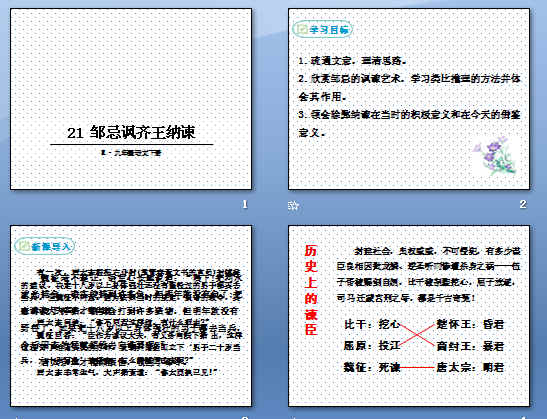Select slide 4 about 历史上的谏臣
The height and width of the screenshot is (419, 547).
click(x=409, y=316)
